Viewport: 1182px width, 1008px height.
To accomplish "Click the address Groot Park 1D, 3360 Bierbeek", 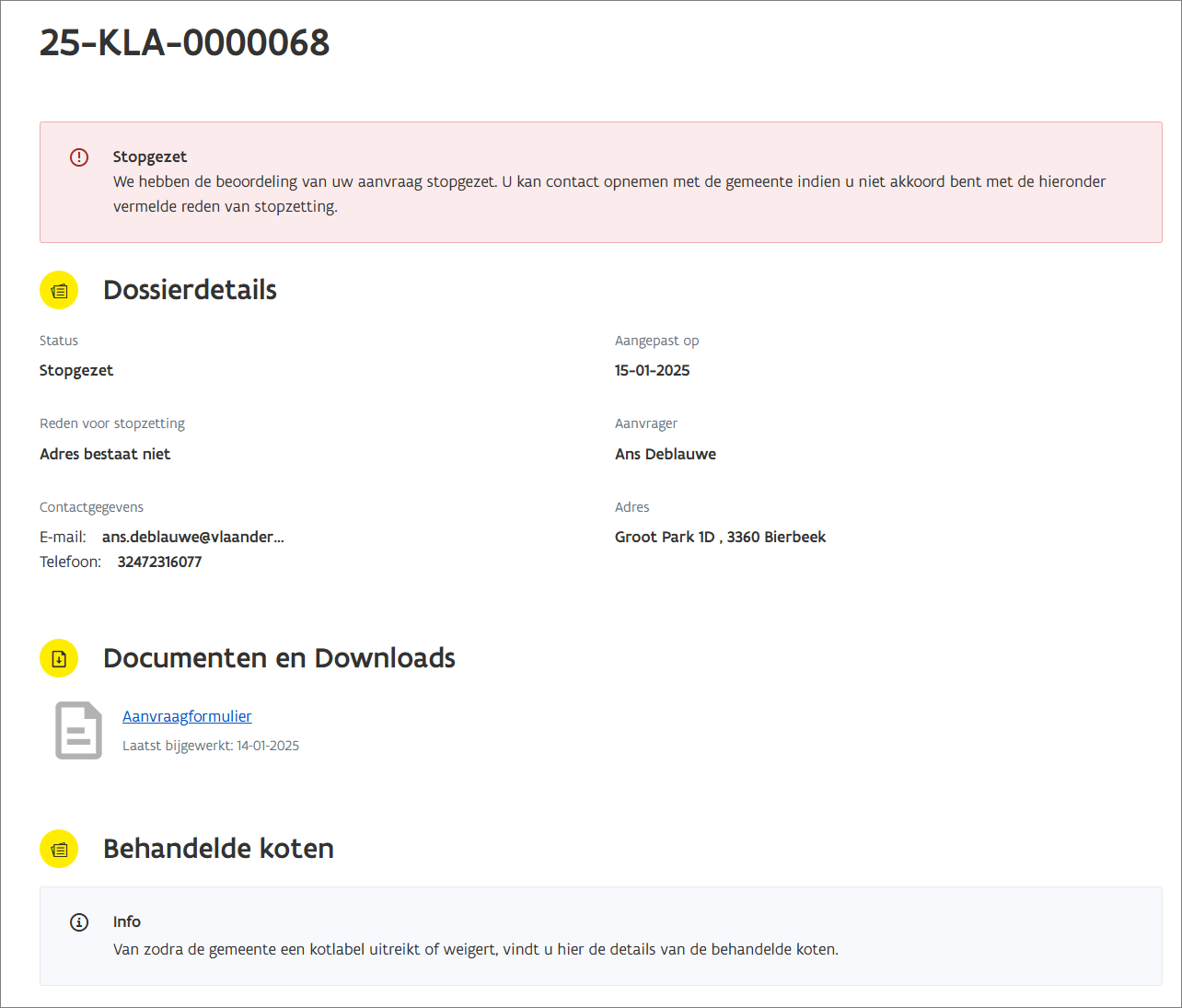I will (x=720, y=537).
